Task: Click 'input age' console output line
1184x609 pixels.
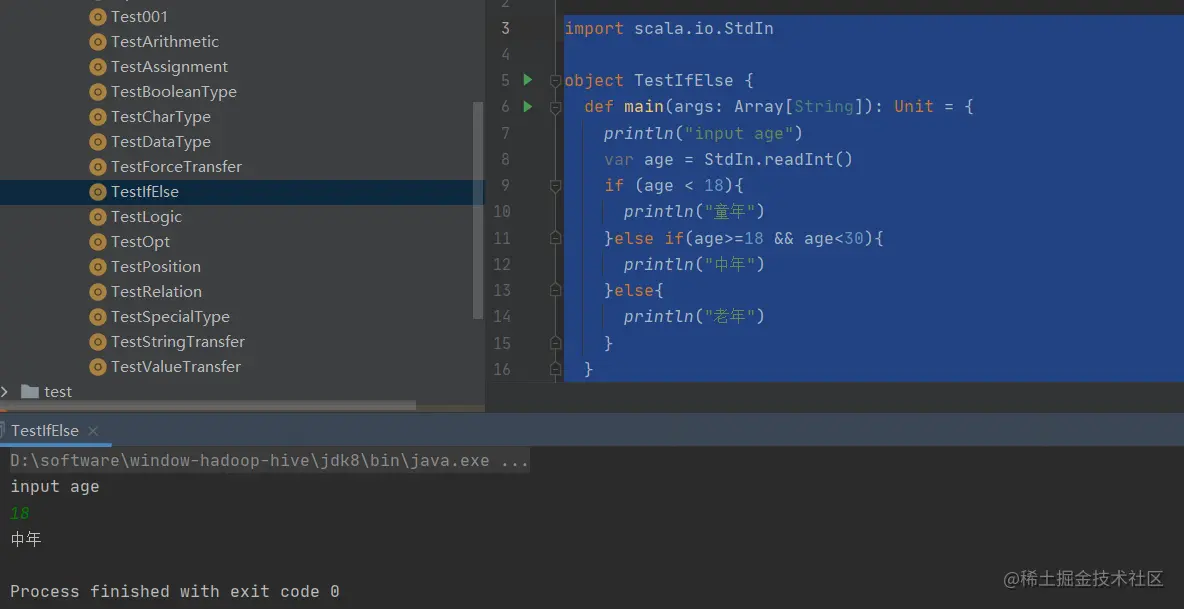Action: (x=54, y=487)
